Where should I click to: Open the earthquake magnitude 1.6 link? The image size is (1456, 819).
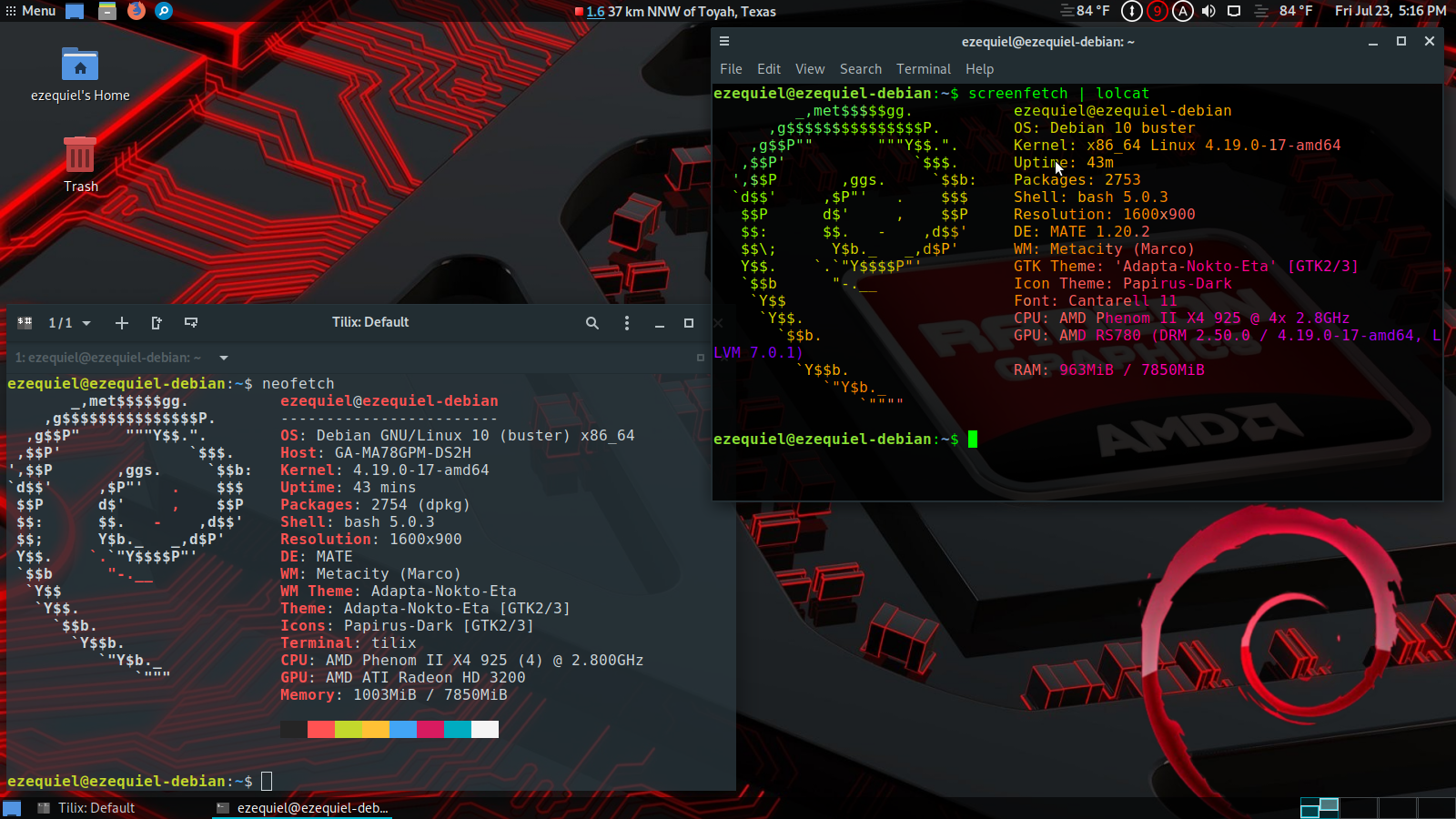tap(595, 12)
